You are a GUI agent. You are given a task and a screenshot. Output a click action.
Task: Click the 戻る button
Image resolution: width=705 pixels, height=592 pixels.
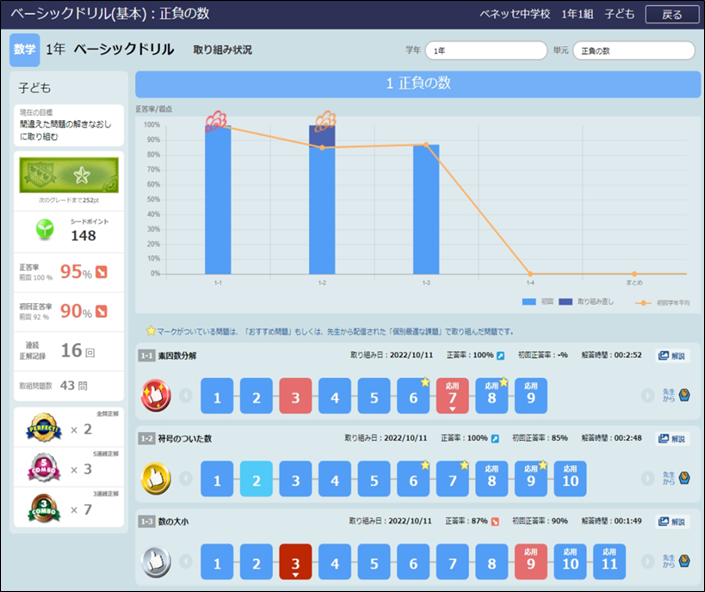coord(672,14)
